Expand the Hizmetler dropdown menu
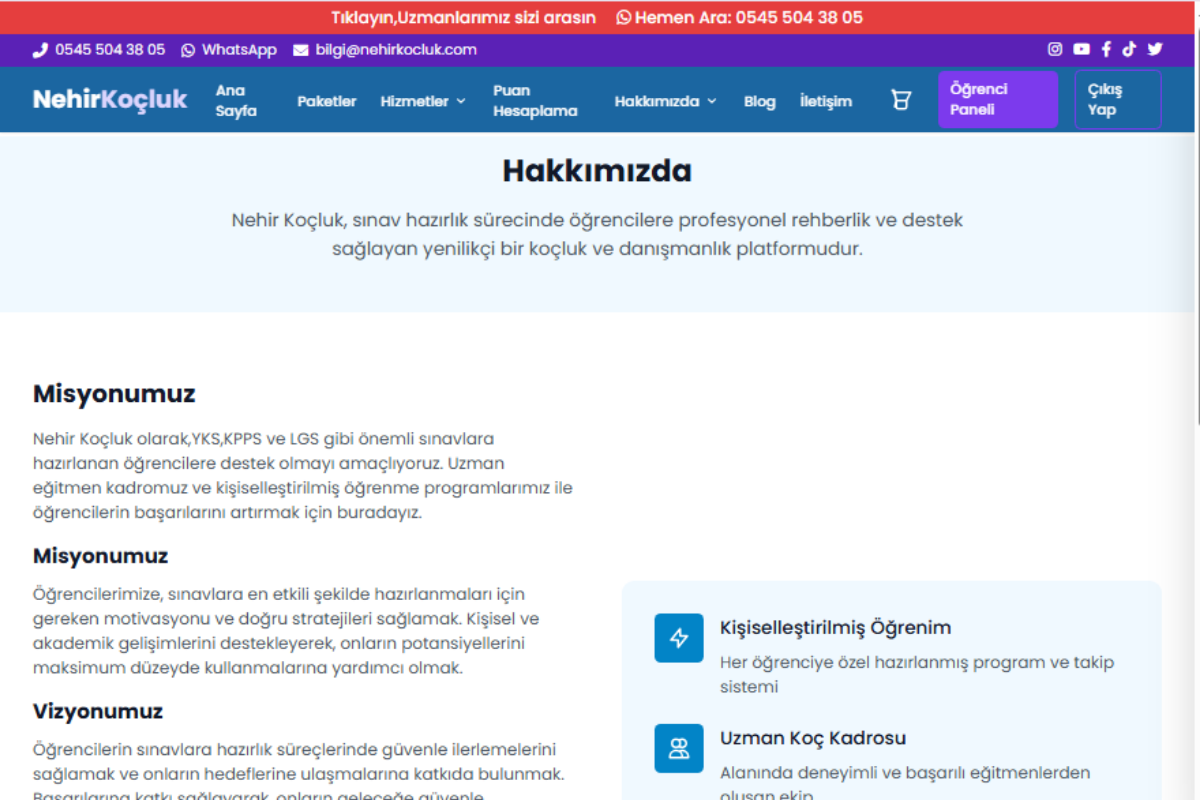This screenshot has height=800, width=1200. point(422,100)
